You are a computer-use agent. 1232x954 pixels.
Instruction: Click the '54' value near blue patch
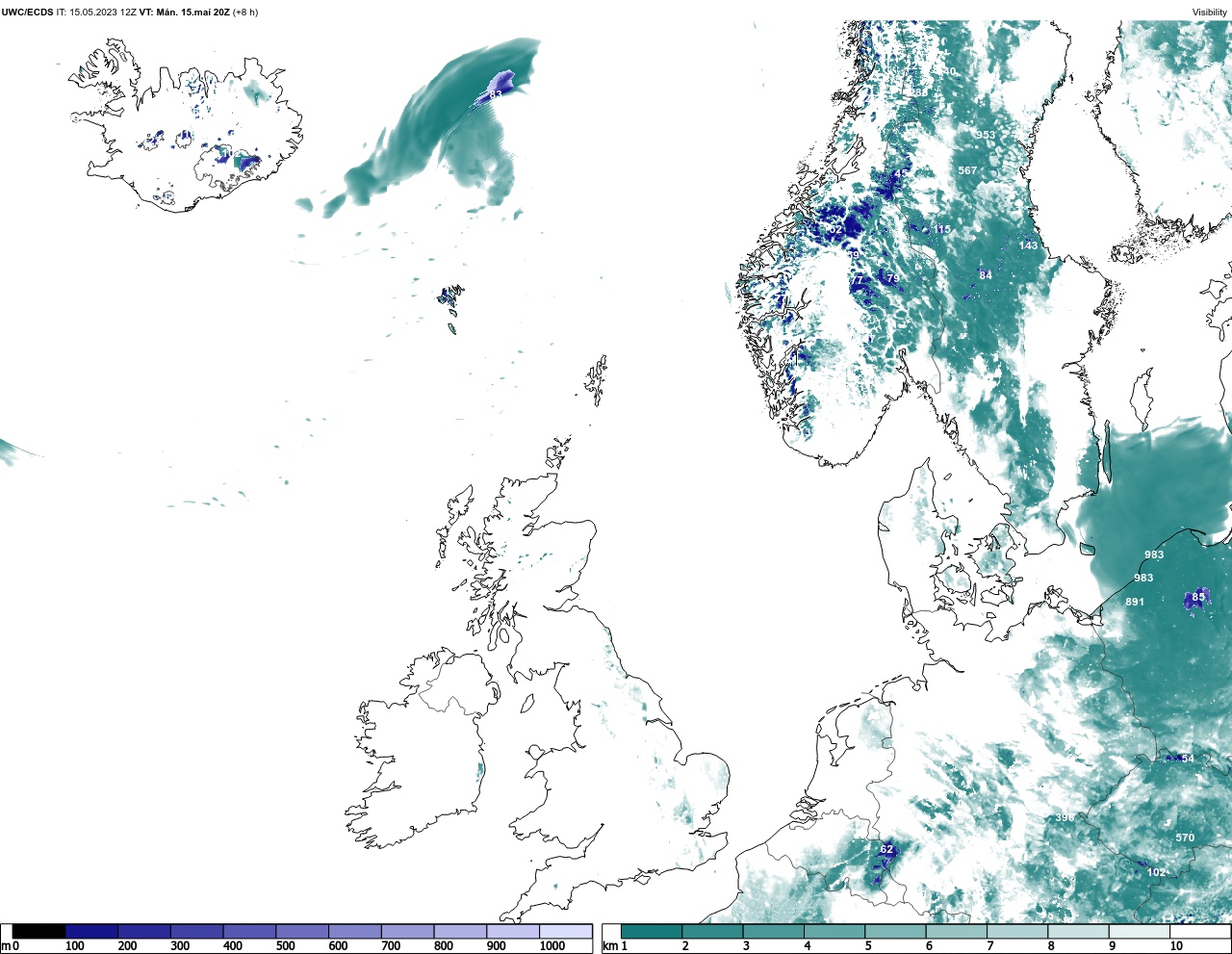pyautogui.click(x=1188, y=759)
